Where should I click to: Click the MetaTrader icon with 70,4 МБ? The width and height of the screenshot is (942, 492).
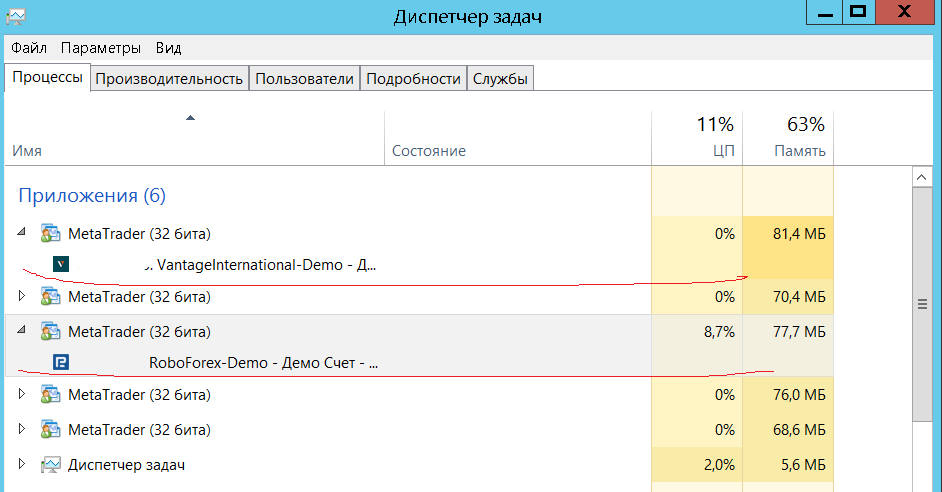coord(50,297)
